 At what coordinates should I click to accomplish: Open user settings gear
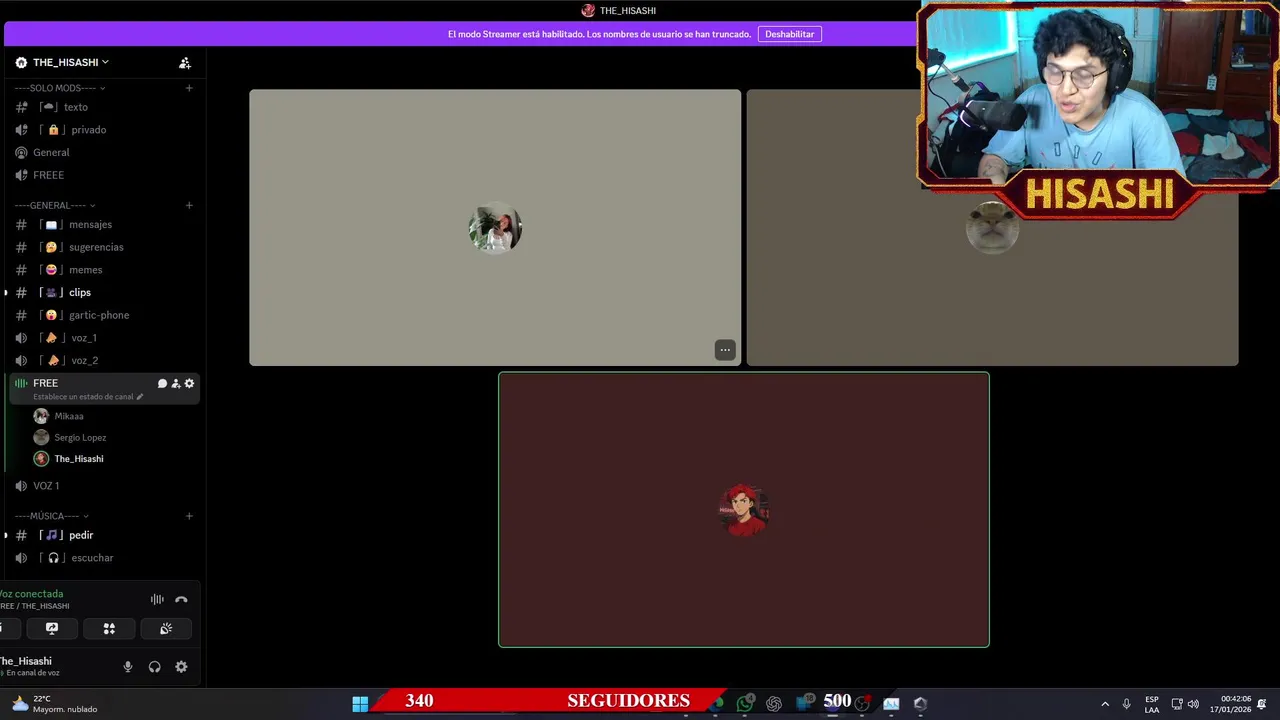pos(181,667)
